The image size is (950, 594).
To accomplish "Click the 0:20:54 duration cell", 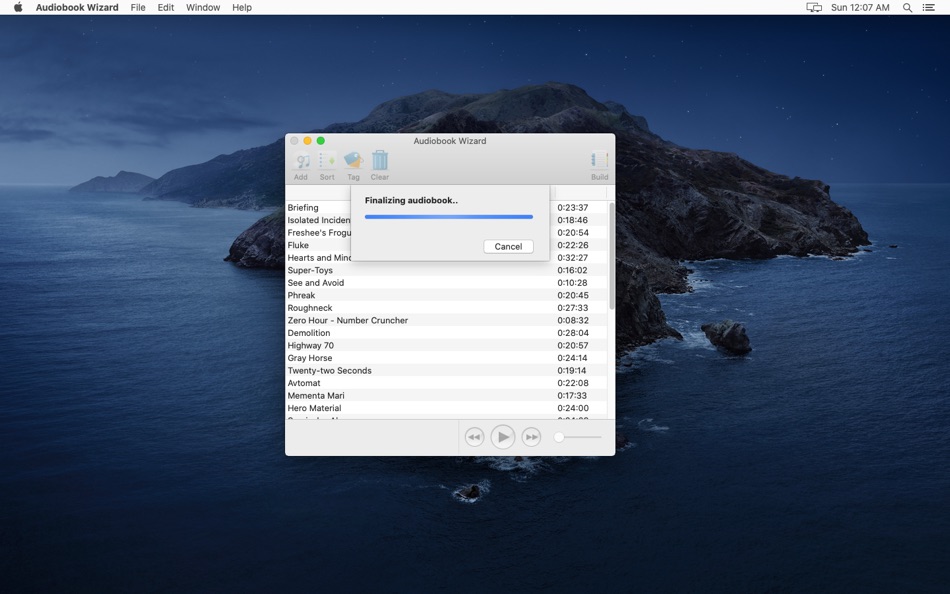I will click(573, 233).
